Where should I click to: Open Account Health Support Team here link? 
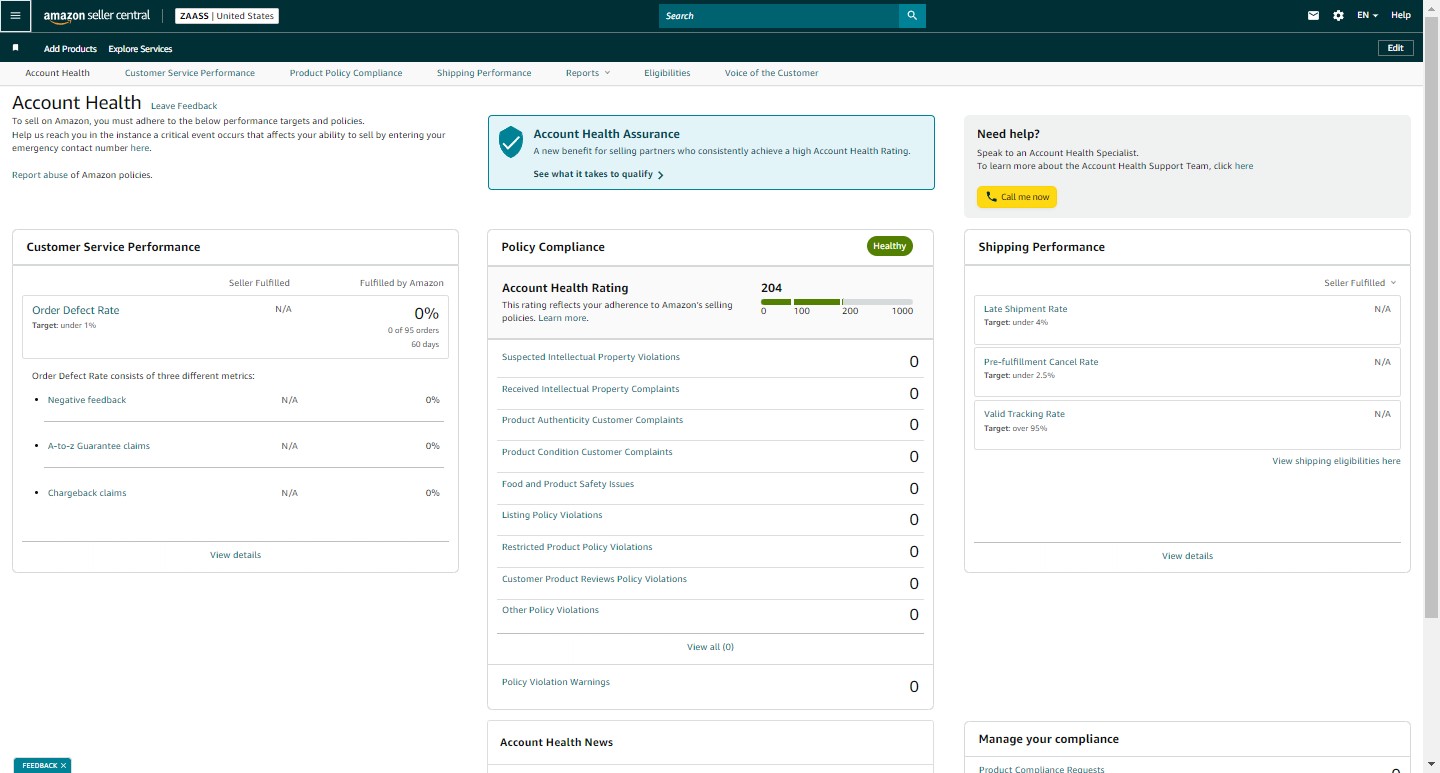1244,166
